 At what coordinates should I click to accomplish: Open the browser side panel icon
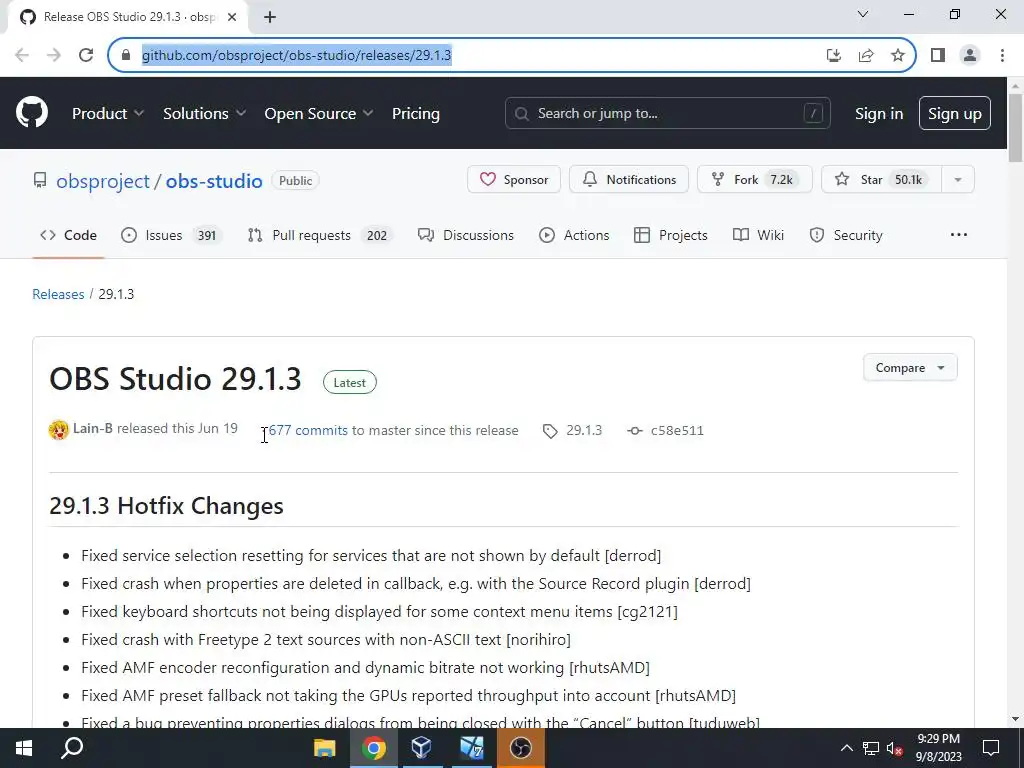pos(938,55)
